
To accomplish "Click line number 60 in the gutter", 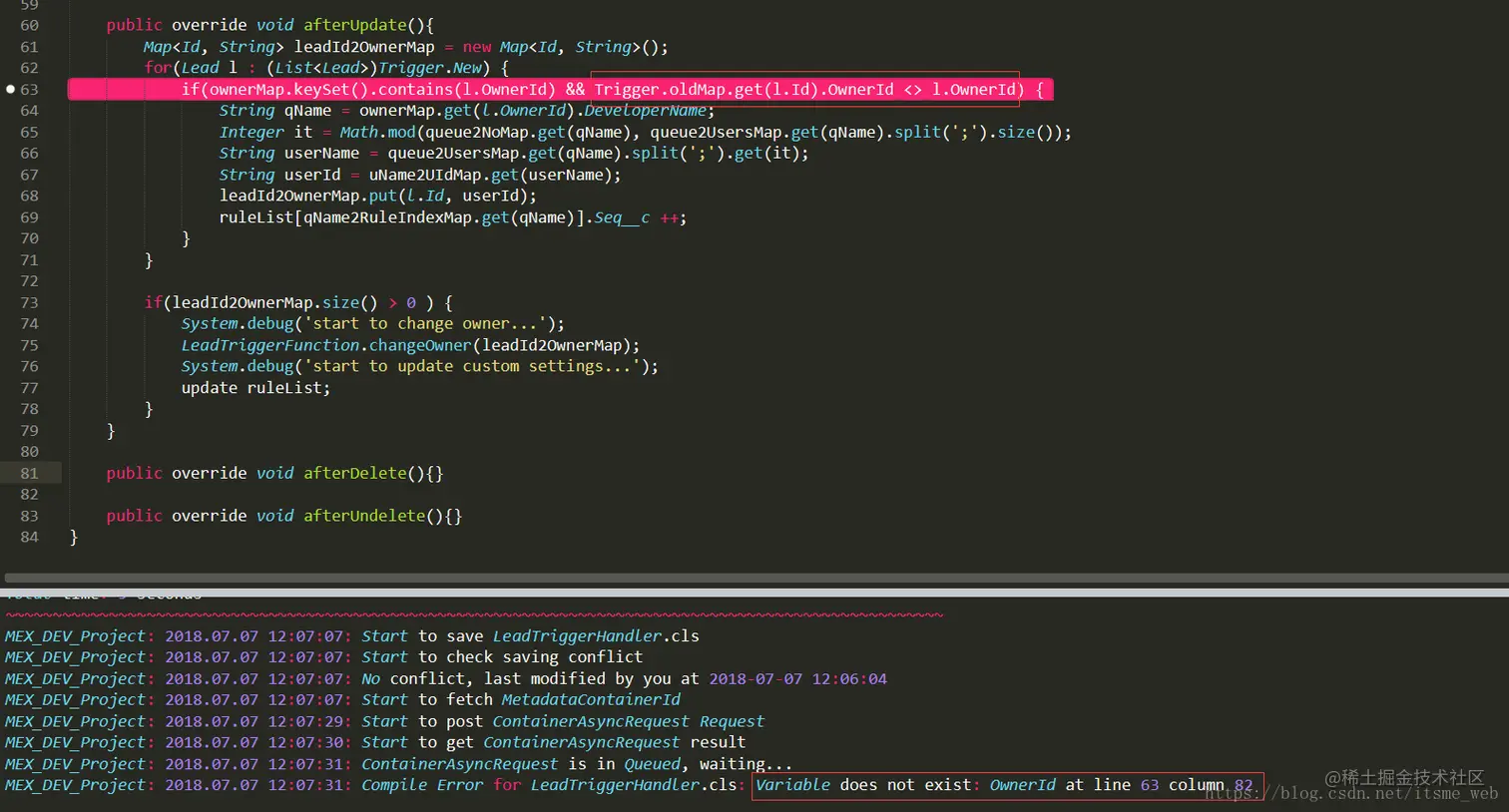I will pyautogui.click(x=29, y=25).
